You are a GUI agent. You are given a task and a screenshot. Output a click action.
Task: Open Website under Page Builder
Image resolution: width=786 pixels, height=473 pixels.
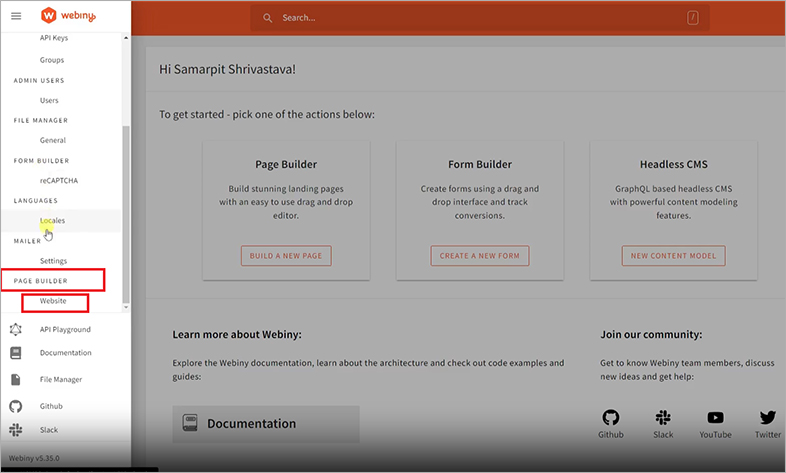coord(53,301)
